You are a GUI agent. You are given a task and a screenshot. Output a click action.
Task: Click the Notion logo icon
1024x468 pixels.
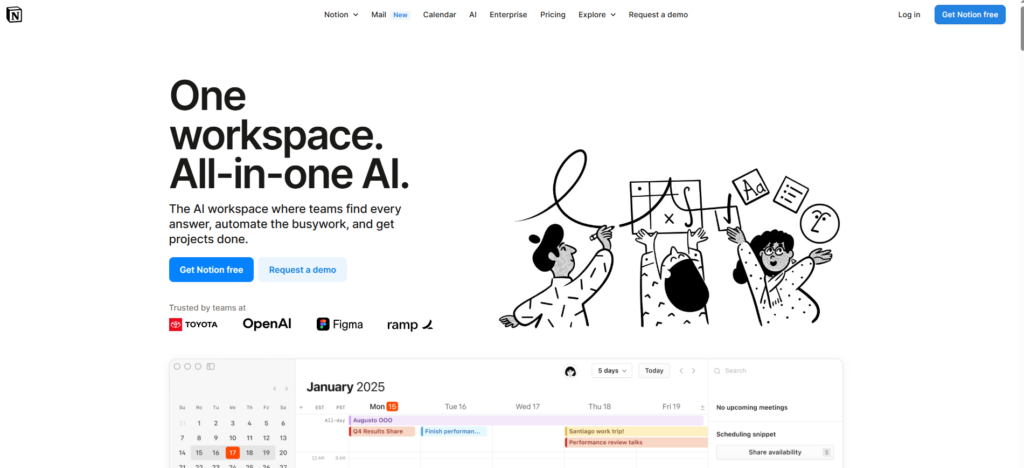[x=14, y=14]
